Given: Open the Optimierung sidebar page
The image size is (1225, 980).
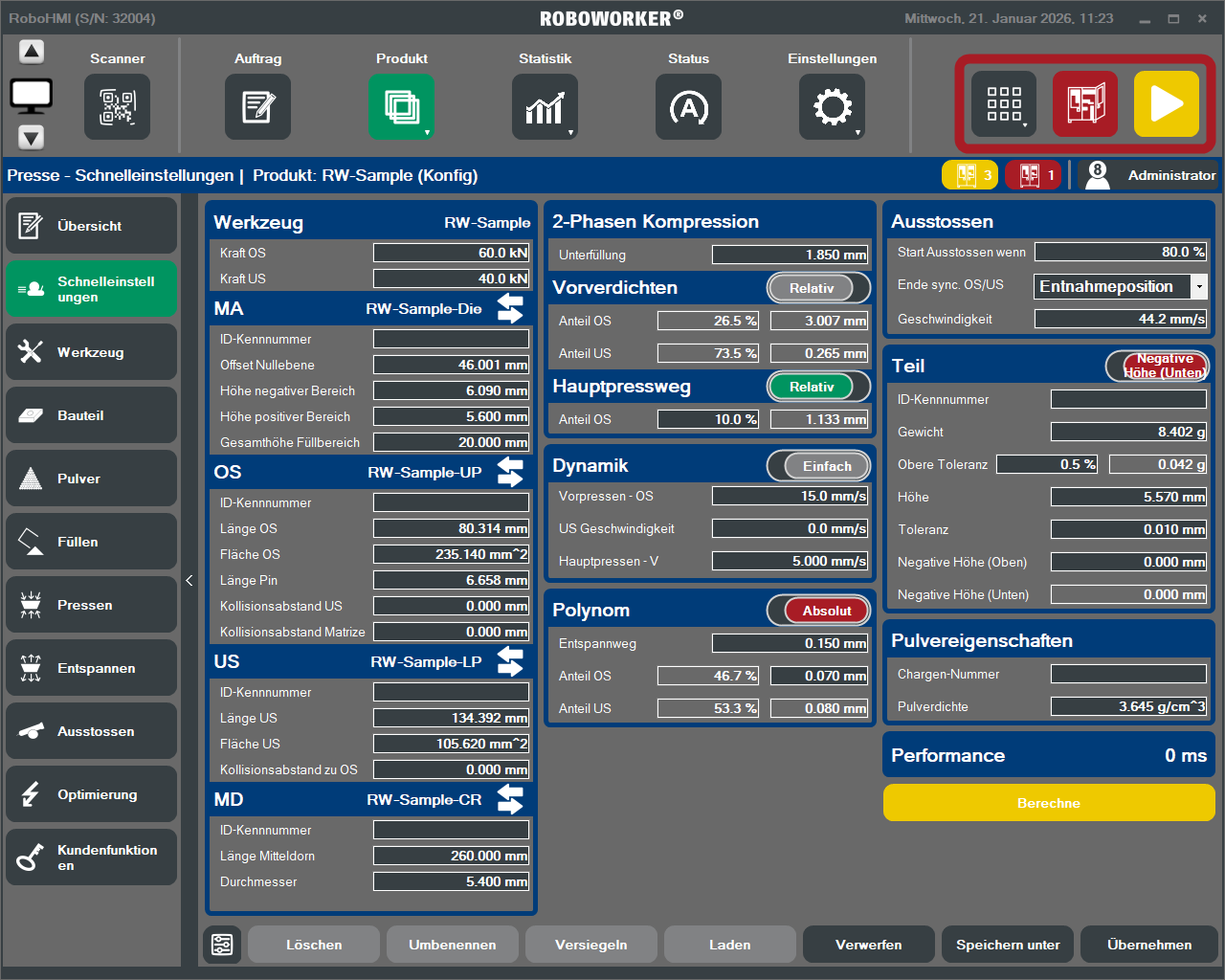Looking at the screenshot, I should click(91, 794).
